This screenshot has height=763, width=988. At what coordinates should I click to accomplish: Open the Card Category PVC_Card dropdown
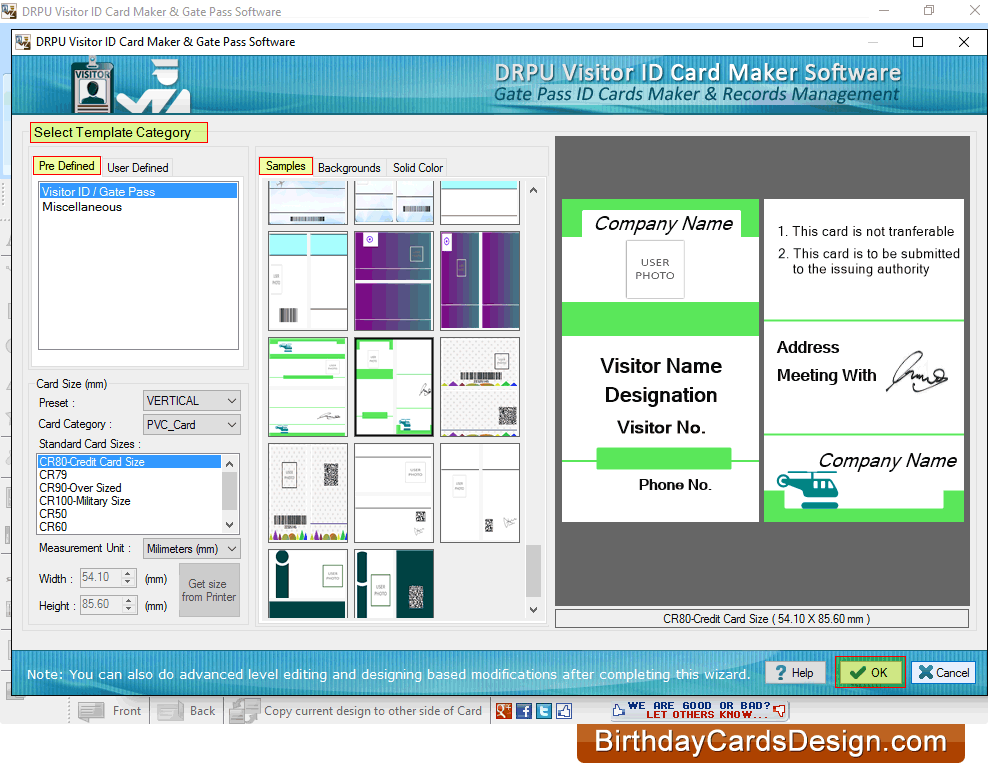click(x=192, y=425)
